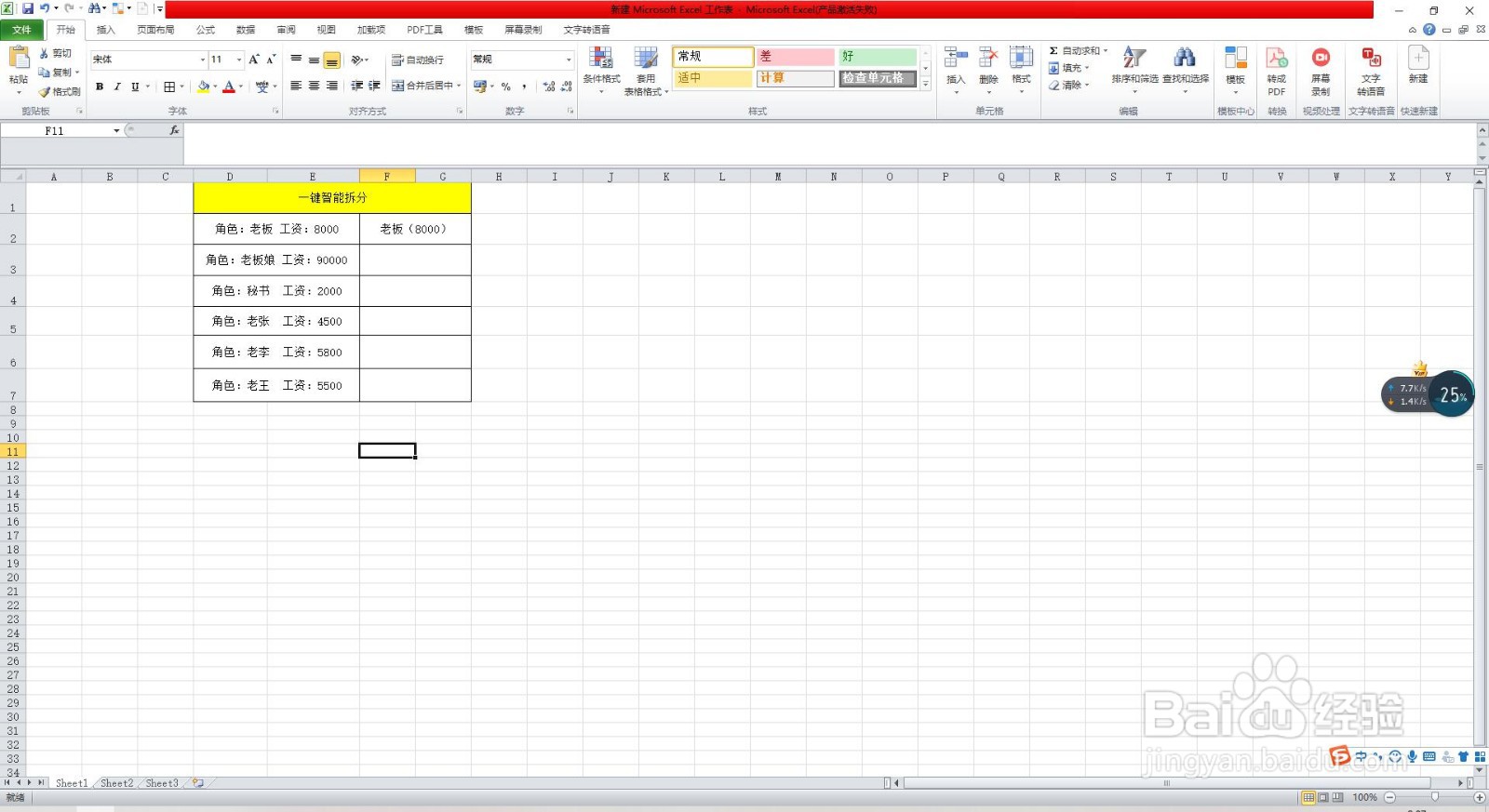
Task: Toggle the highlighted middle vertical alignment button
Action: click(332, 60)
